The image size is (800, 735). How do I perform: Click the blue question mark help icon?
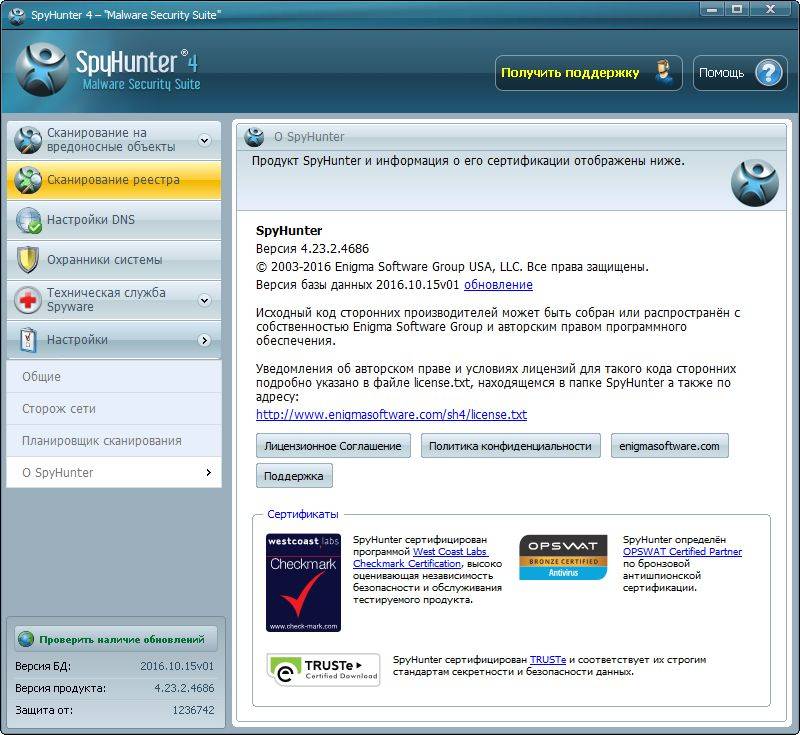pos(769,73)
